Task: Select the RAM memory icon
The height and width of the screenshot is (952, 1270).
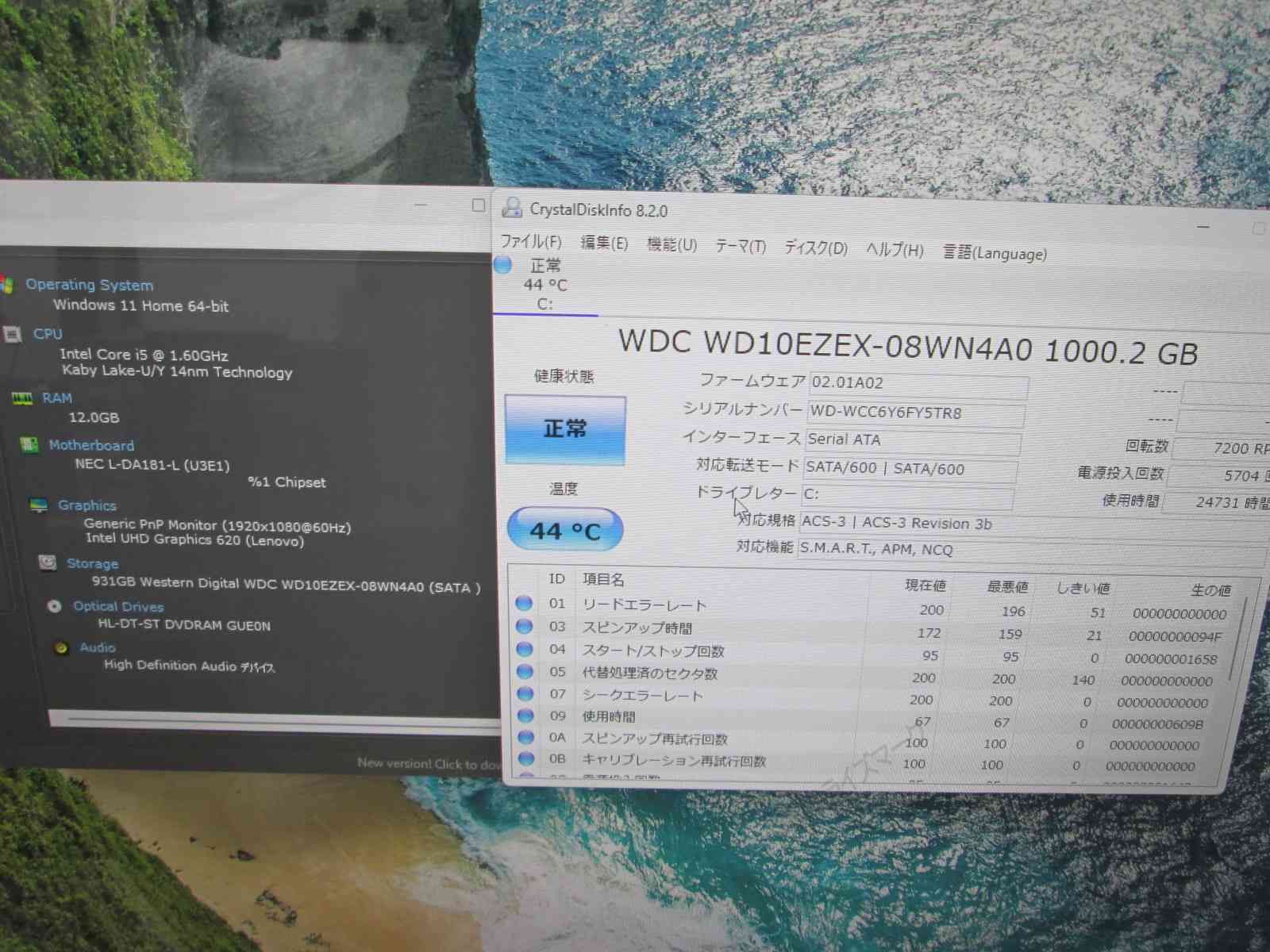Action: [21, 397]
